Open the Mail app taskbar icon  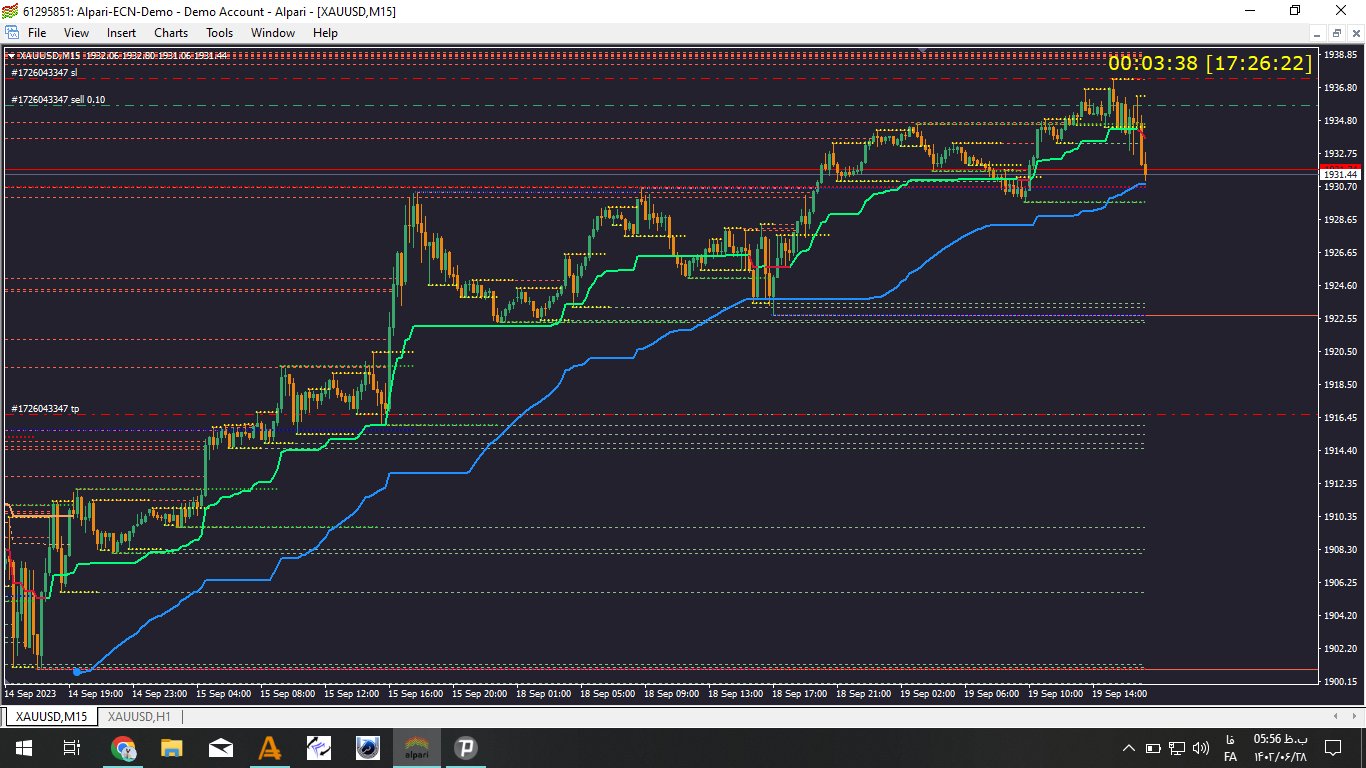click(x=221, y=748)
